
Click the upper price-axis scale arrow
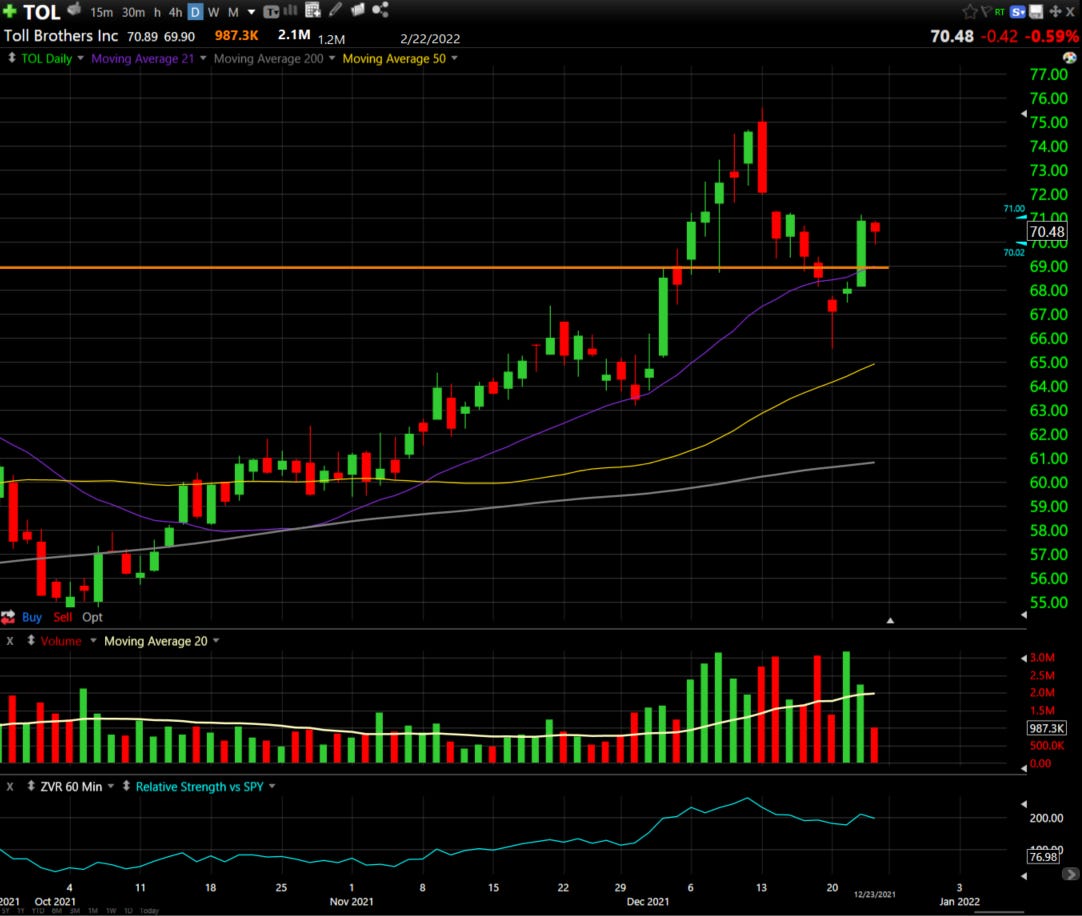pos(1023,114)
